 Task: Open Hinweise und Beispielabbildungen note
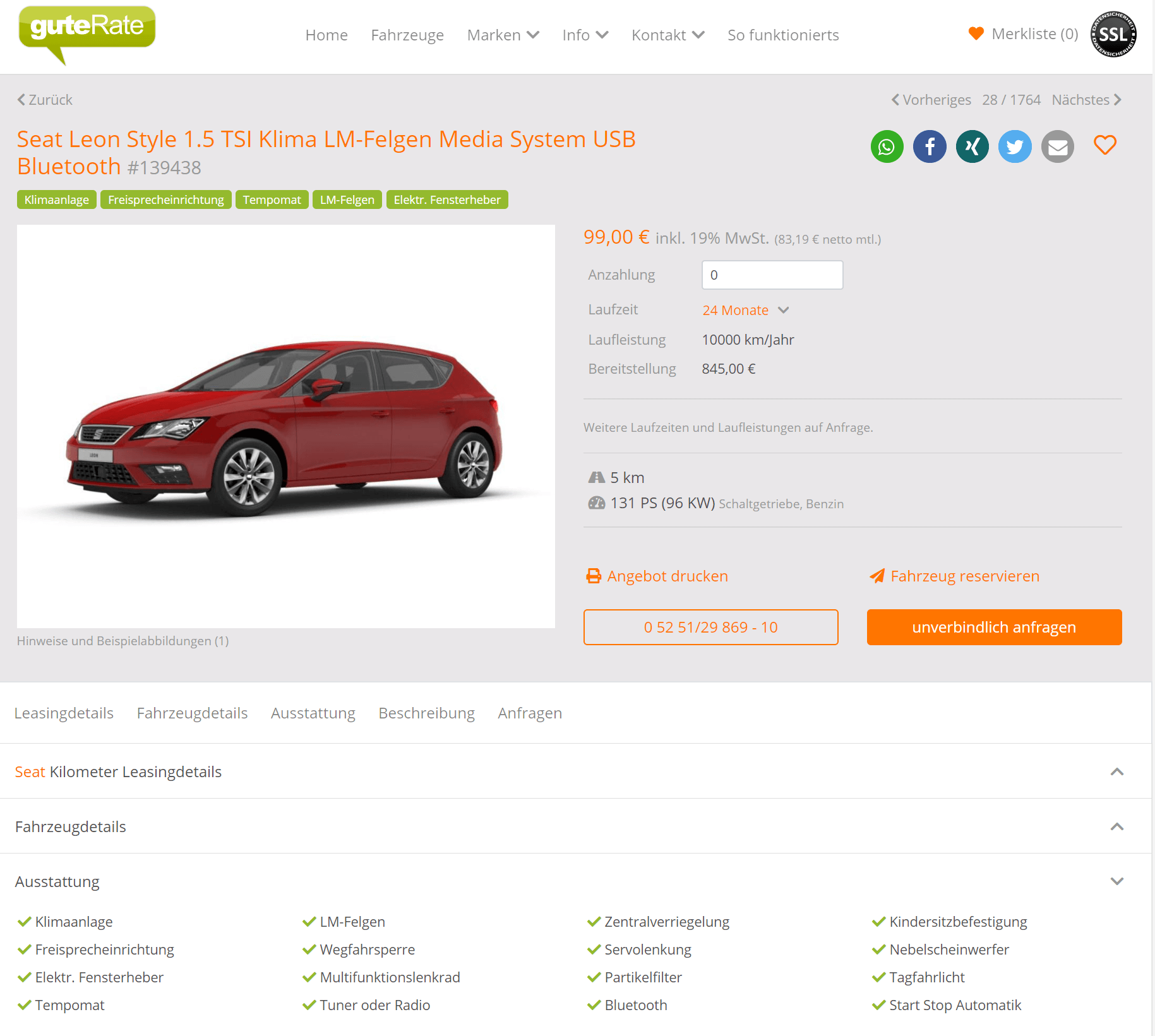[123, 641]
